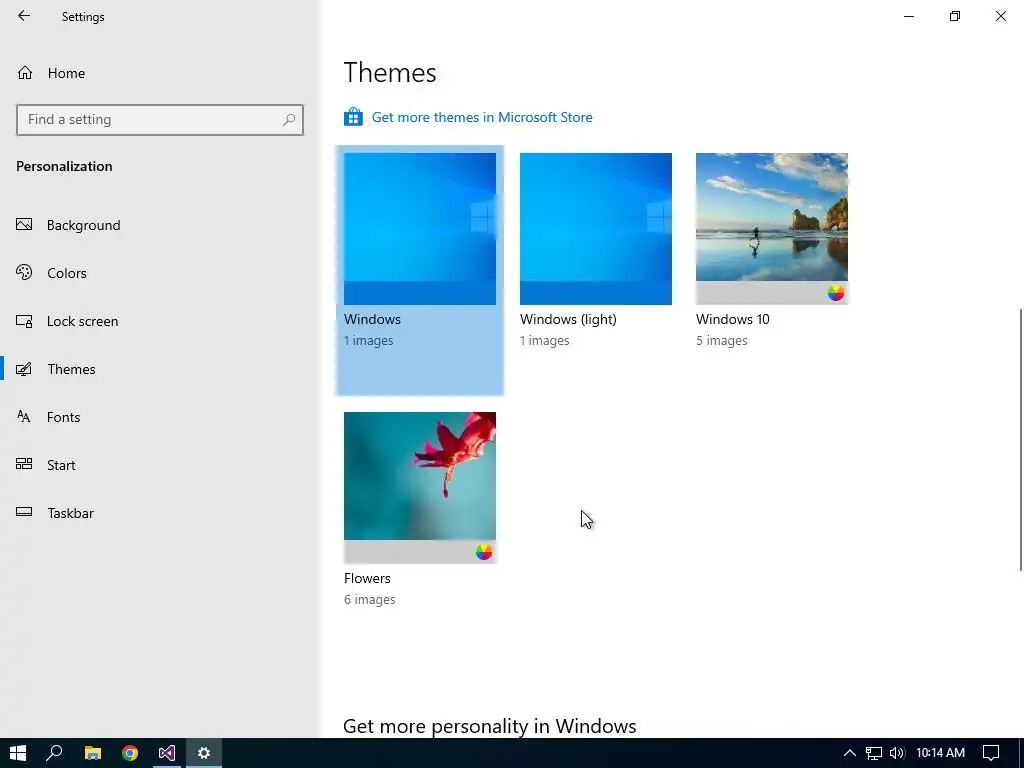Click 'Get more personality in Windows' heading
1024x768 pixels.
(x=489, y=726)
